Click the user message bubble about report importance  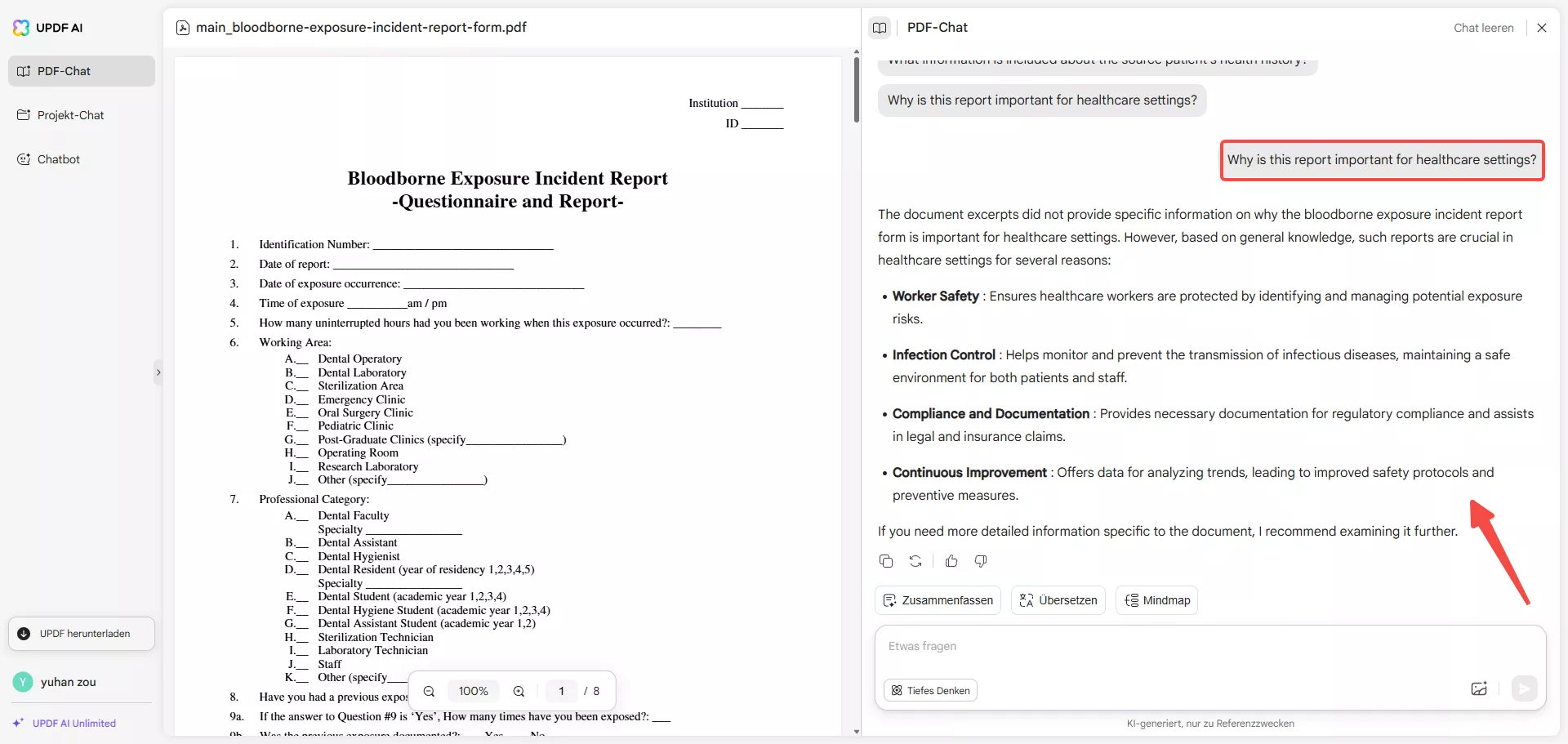click(x=1382, y=160)
